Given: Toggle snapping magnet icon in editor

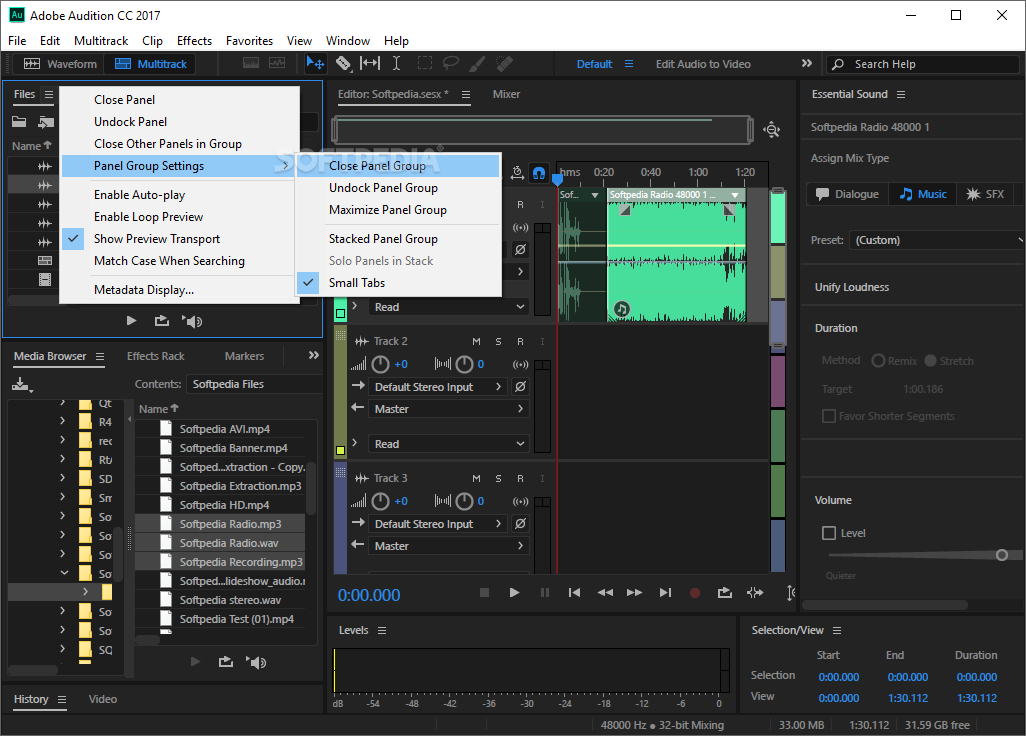Looking at the screenshot, I should [x=539, y=173].
